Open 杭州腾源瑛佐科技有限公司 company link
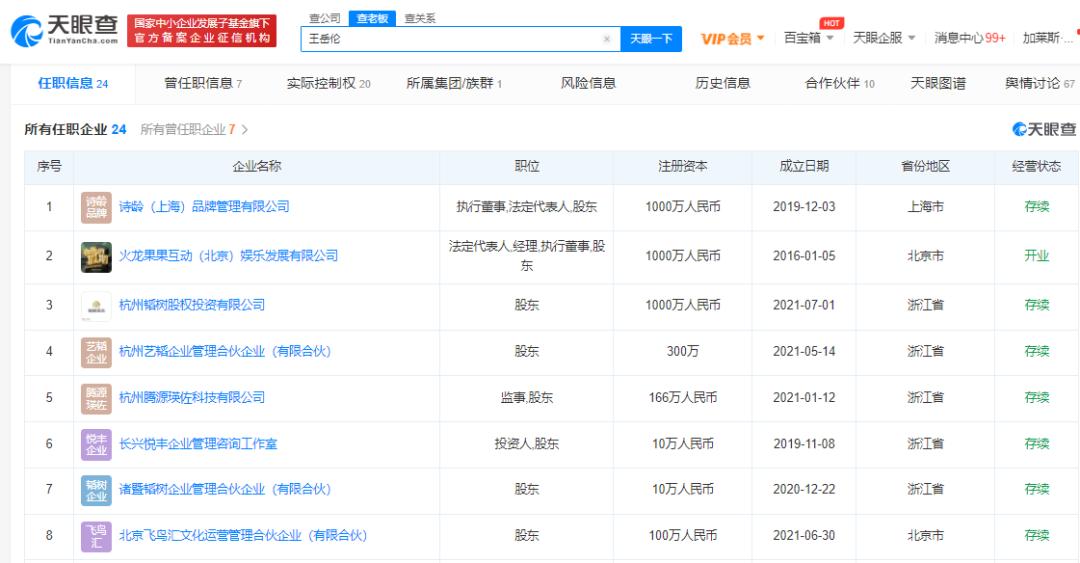 pyautogui.click(x=192, y=398)
